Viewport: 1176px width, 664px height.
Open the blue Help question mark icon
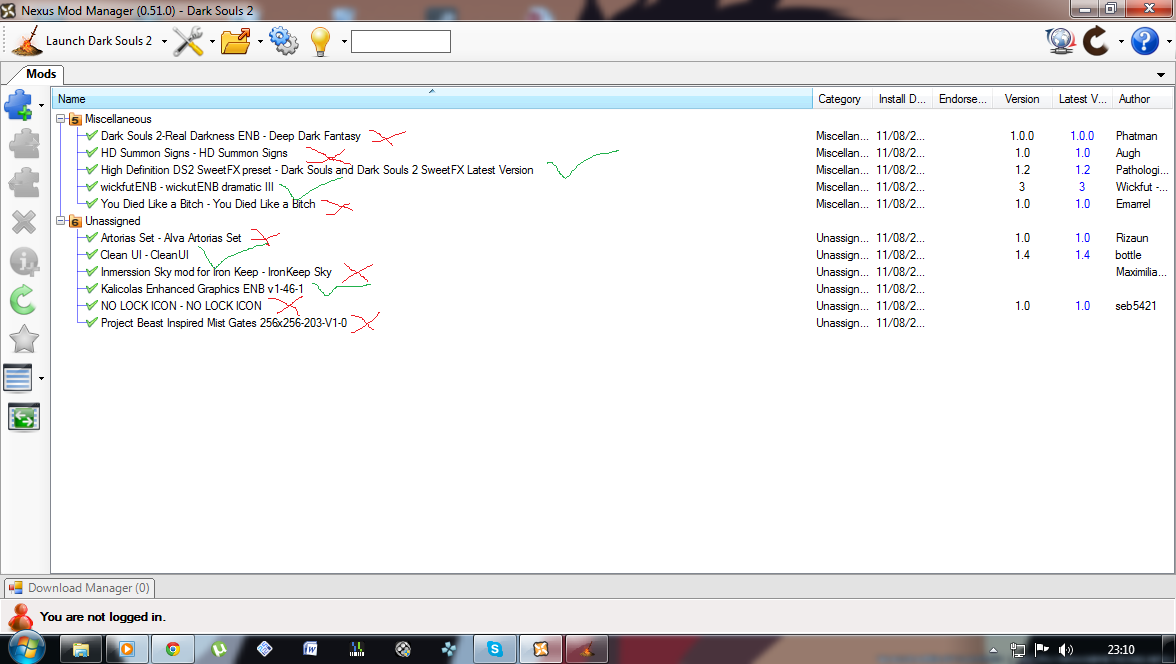tap(1144, 41)
